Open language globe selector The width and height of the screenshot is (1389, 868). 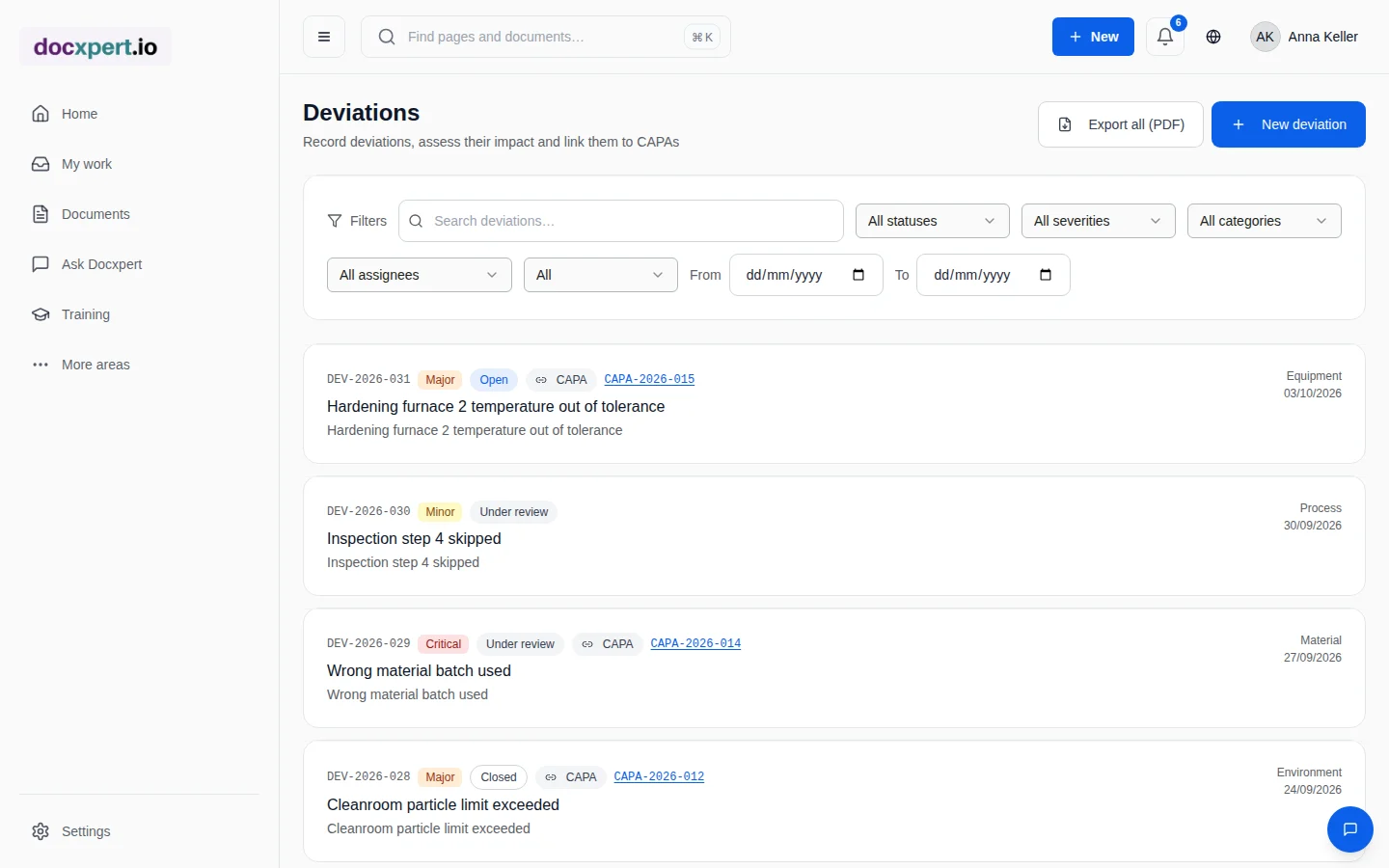click(1213, 37)
